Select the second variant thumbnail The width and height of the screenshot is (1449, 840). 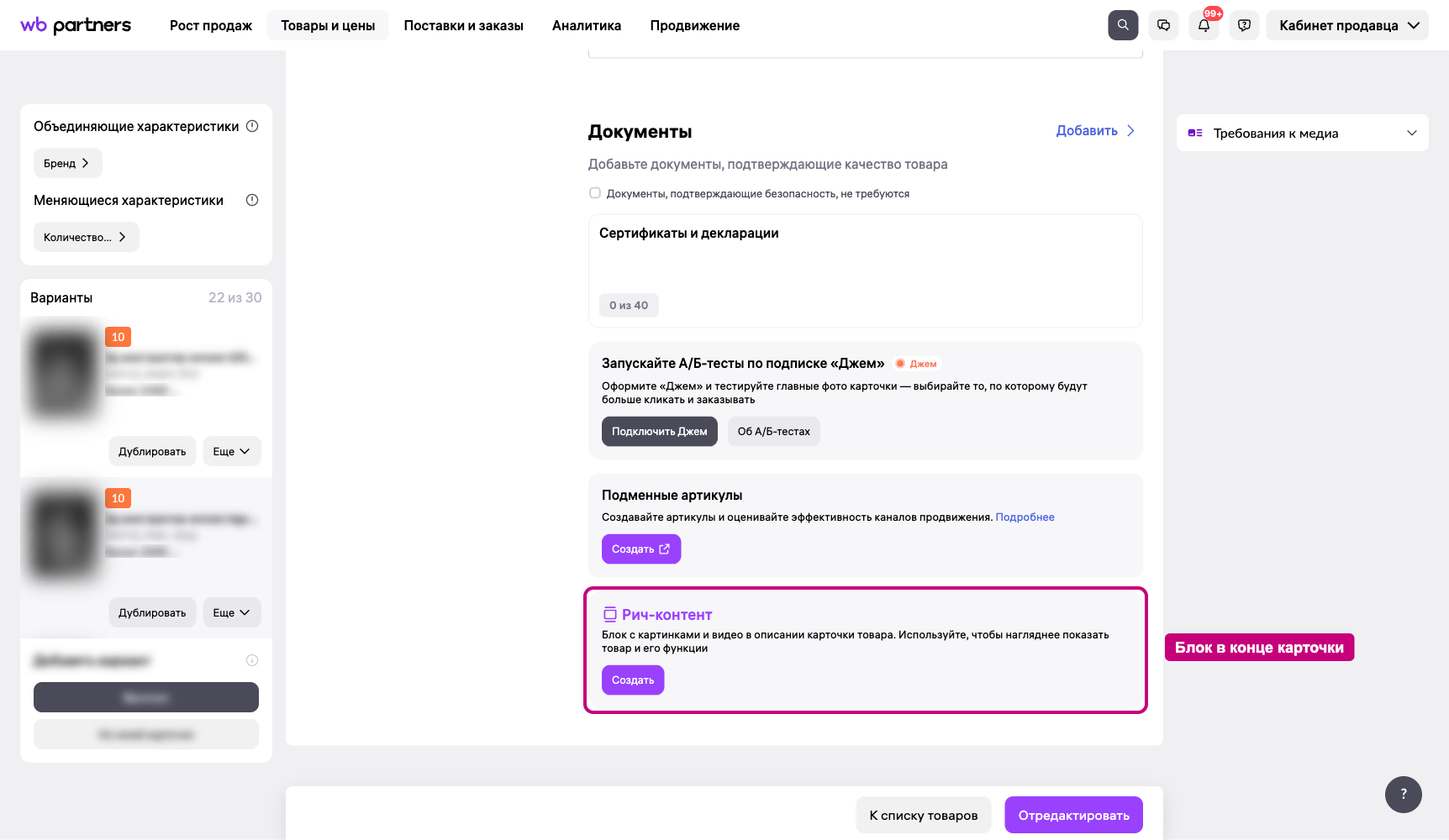coord(64,534)
